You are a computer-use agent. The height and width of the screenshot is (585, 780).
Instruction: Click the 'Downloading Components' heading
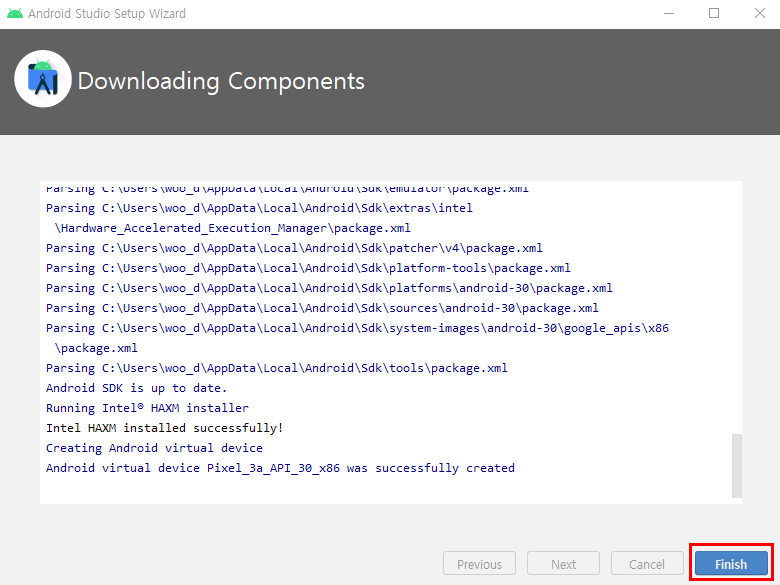[x=221, y=81]
